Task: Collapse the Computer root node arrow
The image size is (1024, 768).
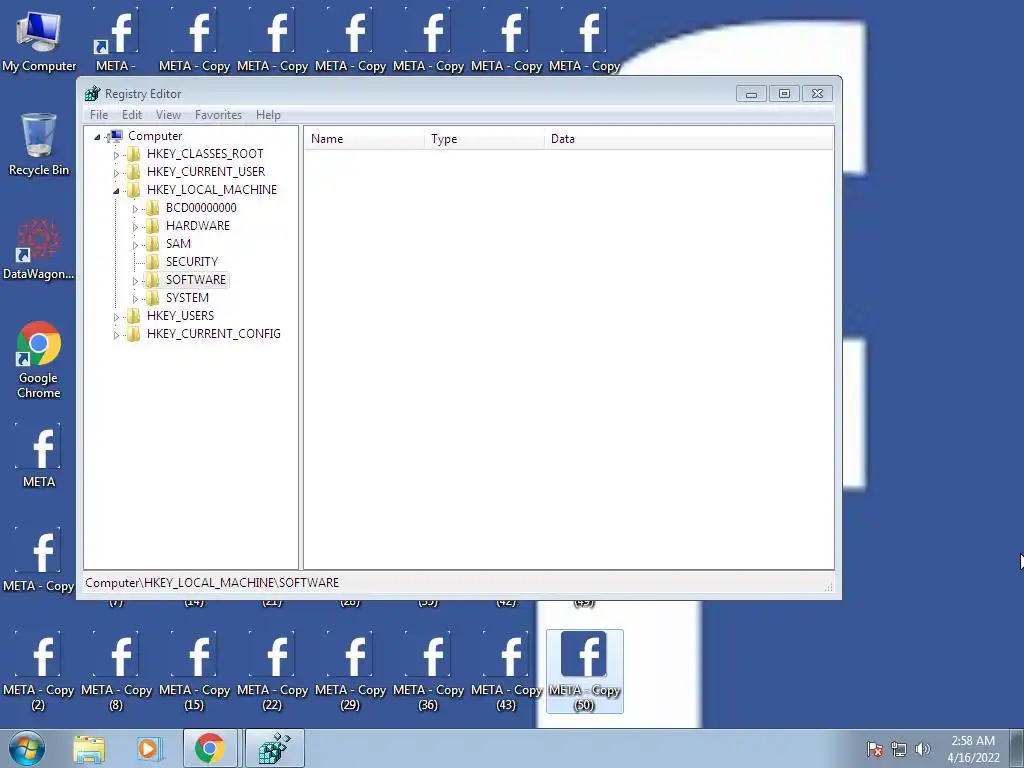Action: (x=97, y=137)
